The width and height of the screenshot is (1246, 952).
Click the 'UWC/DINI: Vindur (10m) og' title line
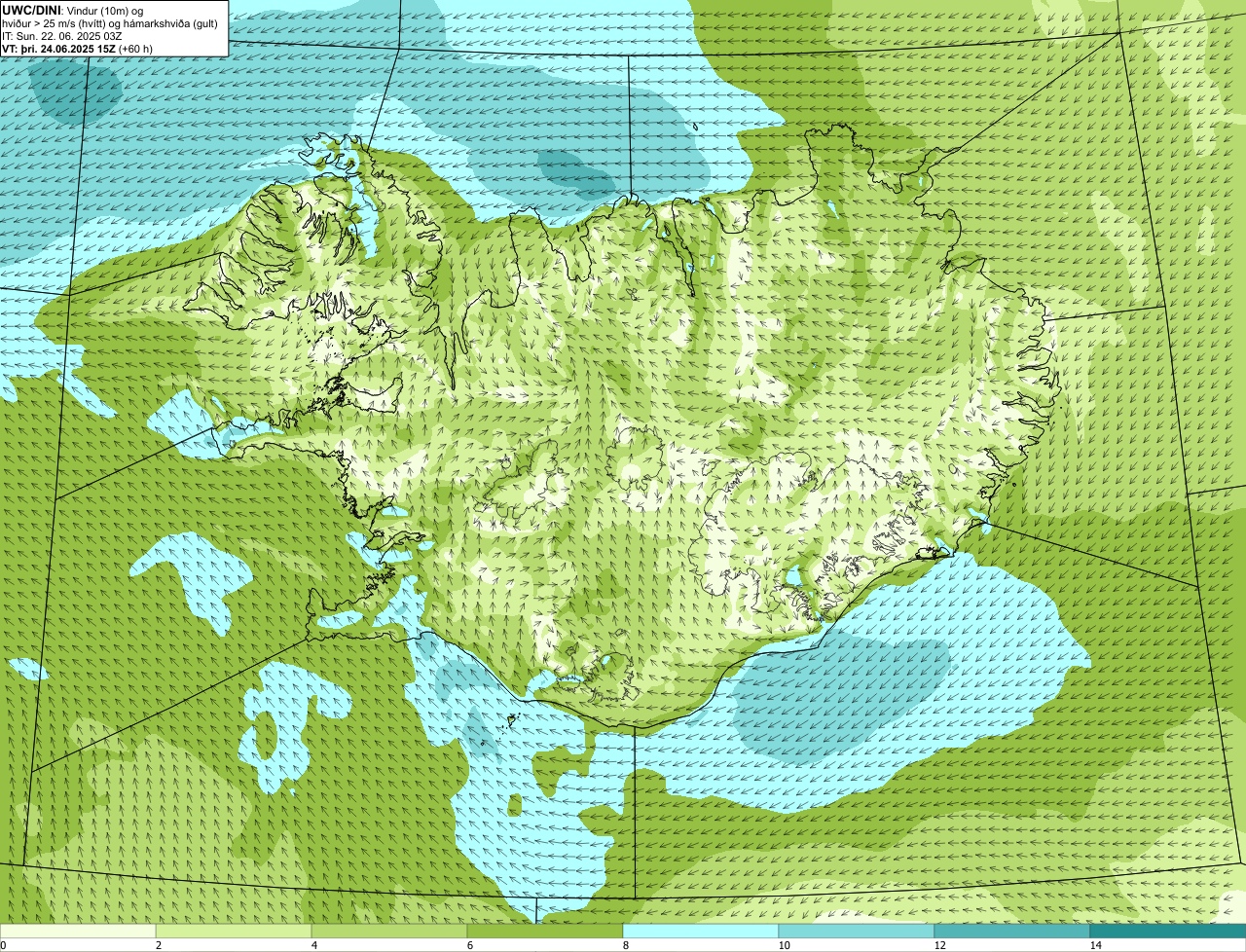coord(73,10)
